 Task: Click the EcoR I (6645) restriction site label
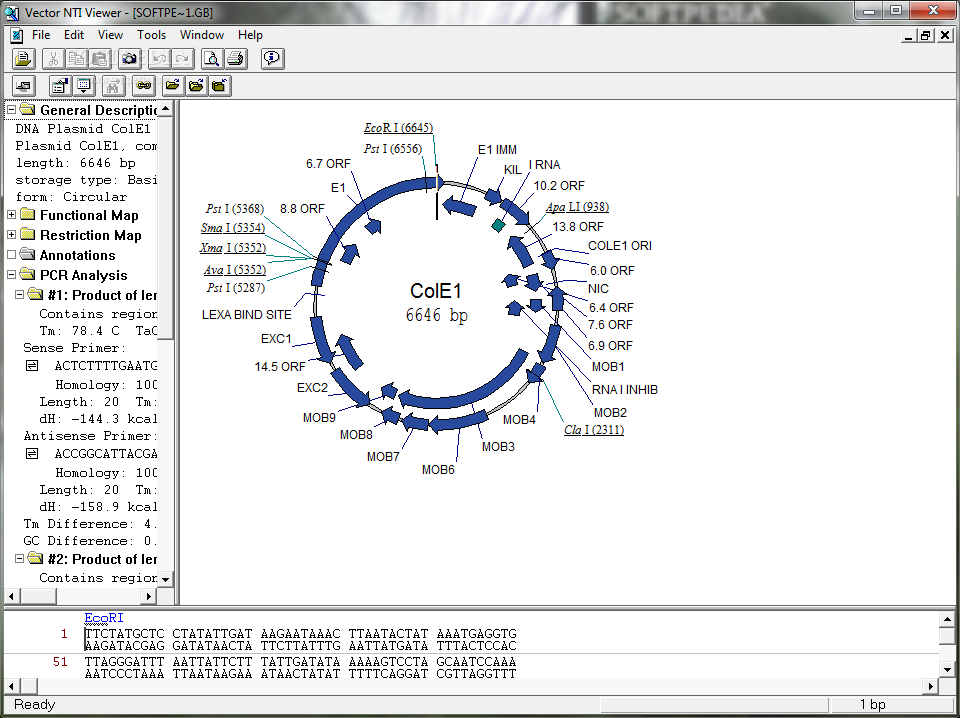398,128
